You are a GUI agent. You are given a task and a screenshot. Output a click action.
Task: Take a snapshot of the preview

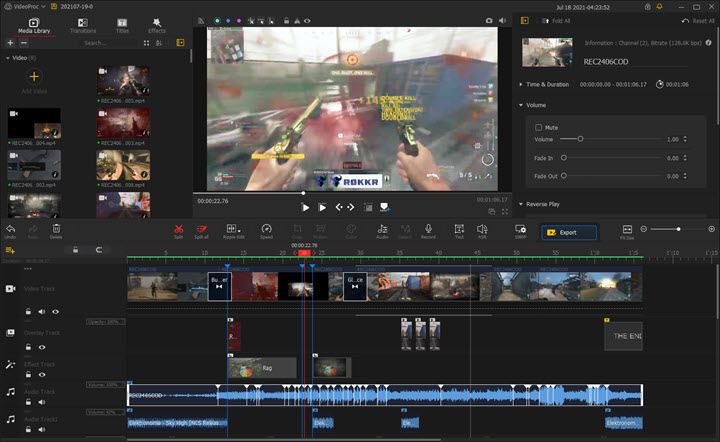489,21
